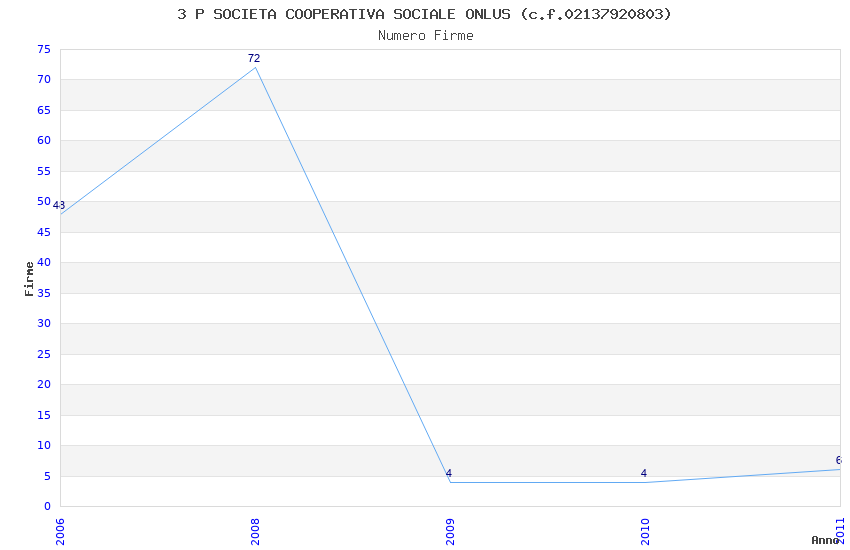Click the y-axis tick value 5

(47, 476)
